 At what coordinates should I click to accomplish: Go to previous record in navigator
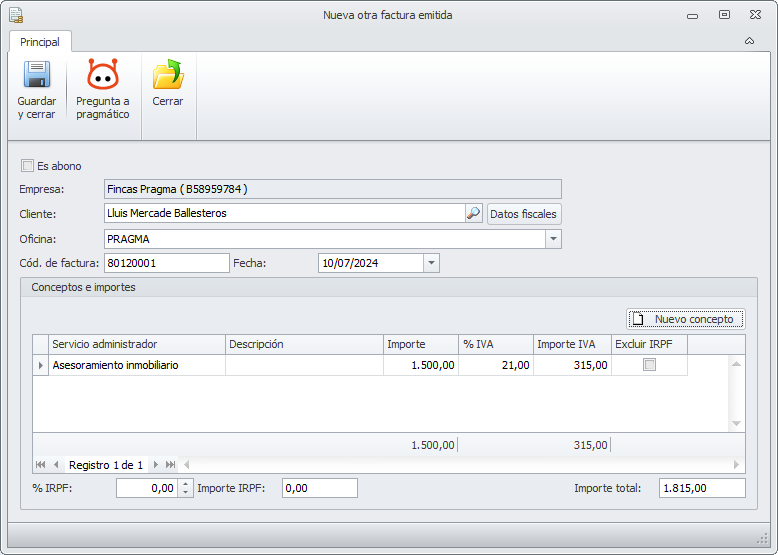click(56, 465)
